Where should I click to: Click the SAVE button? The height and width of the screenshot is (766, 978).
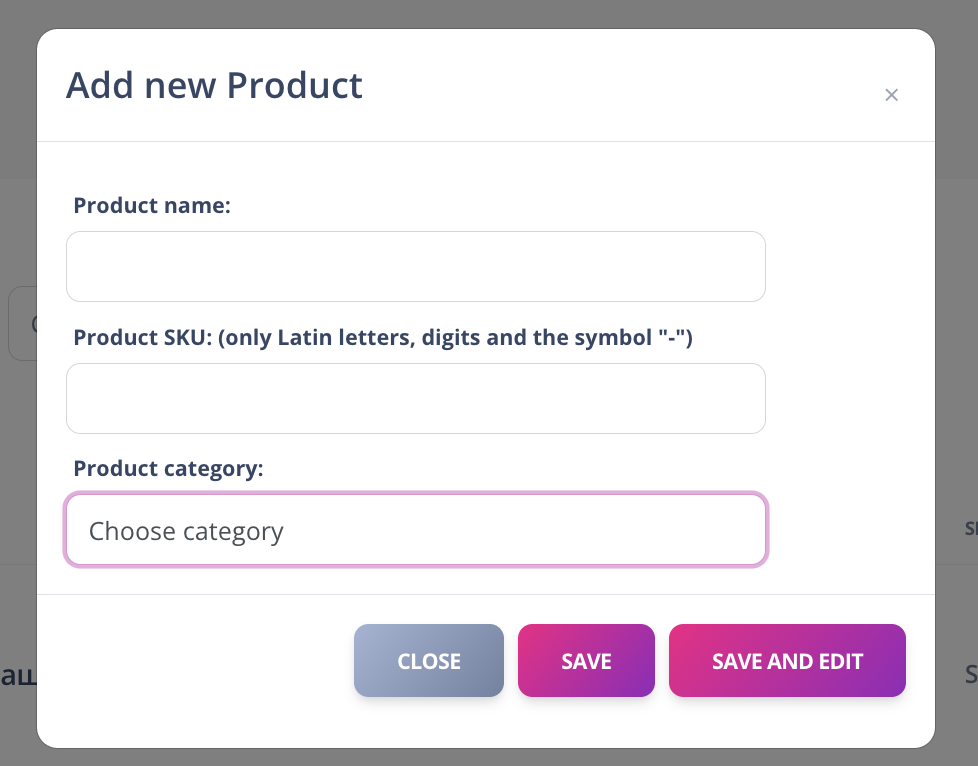click(586, 661)
